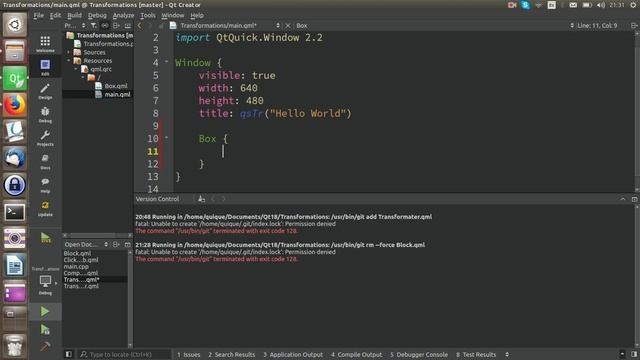
Task: Open the Docs mode
Action: coord(45,161)
